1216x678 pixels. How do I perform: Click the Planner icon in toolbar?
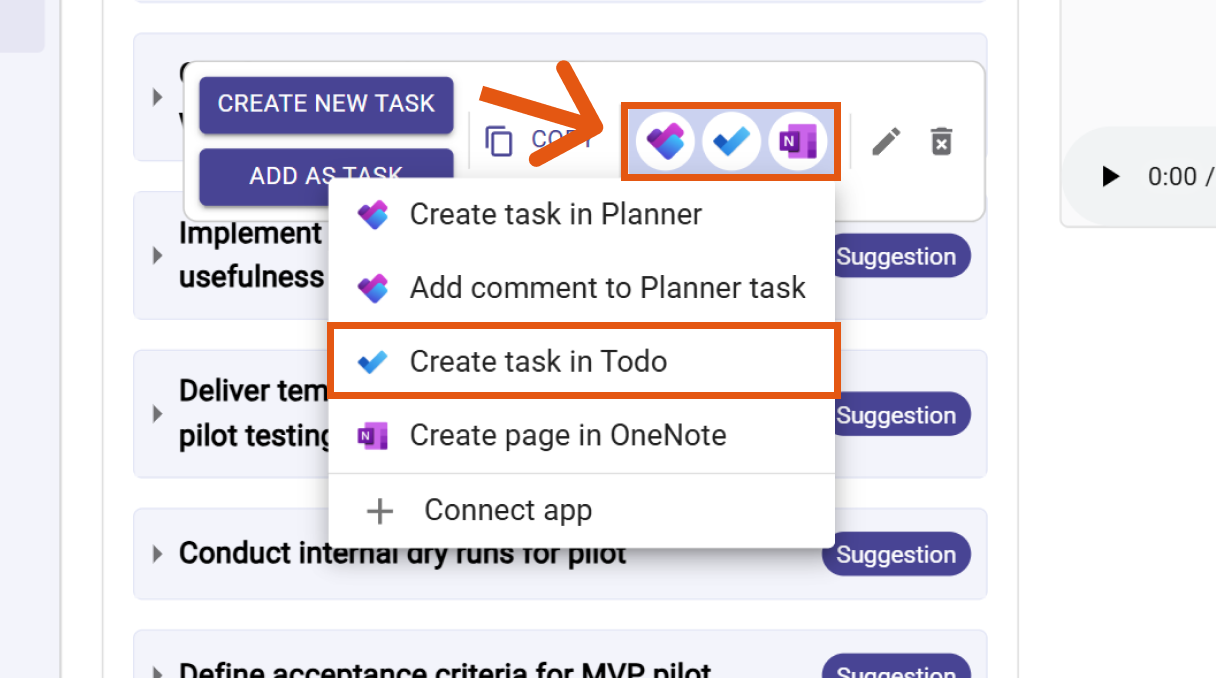(665, 141)
